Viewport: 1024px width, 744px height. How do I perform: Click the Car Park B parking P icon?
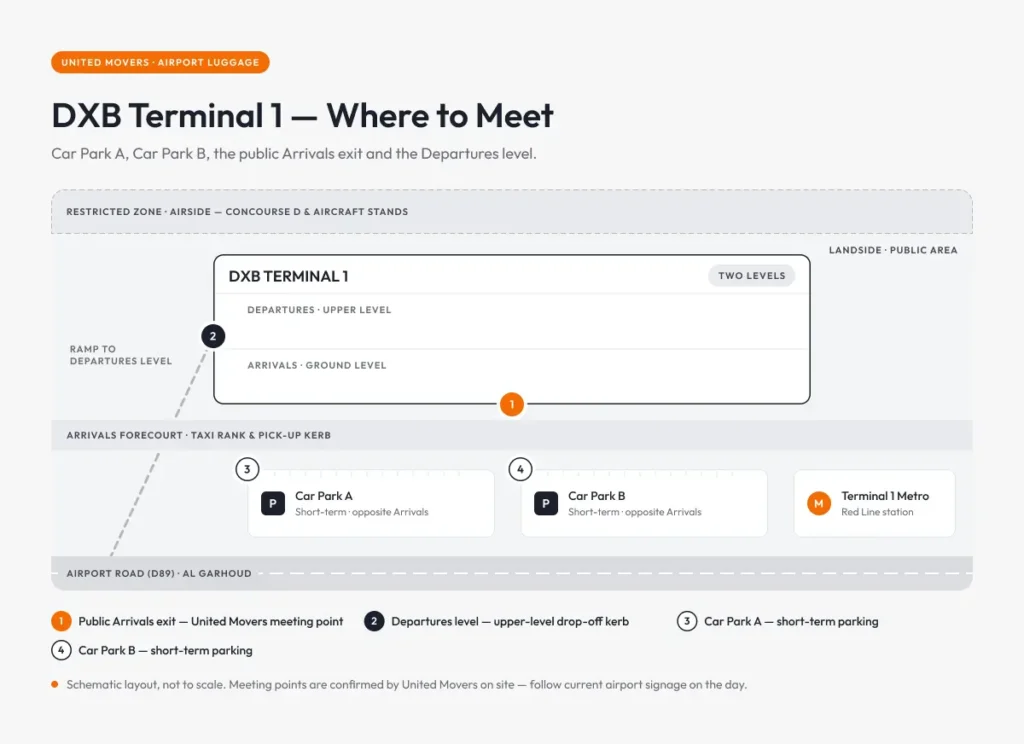pos(546,504)
